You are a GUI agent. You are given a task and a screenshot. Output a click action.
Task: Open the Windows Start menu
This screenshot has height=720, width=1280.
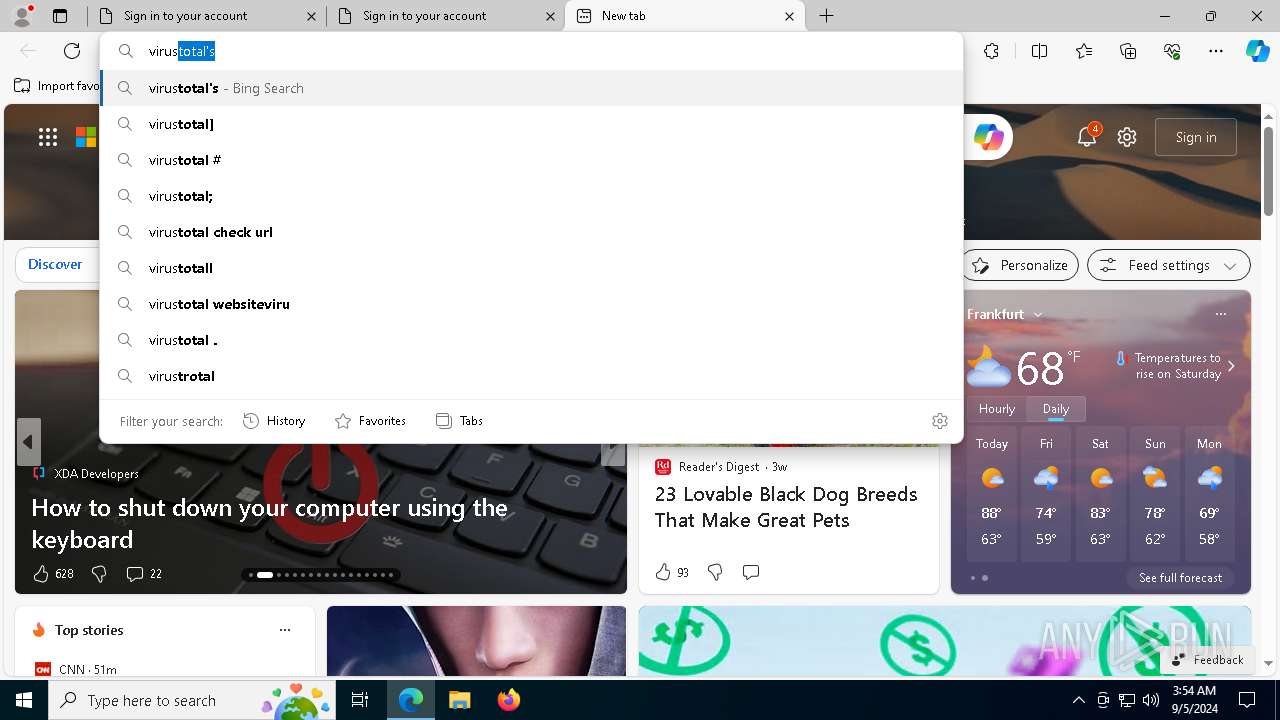[24, 700]
